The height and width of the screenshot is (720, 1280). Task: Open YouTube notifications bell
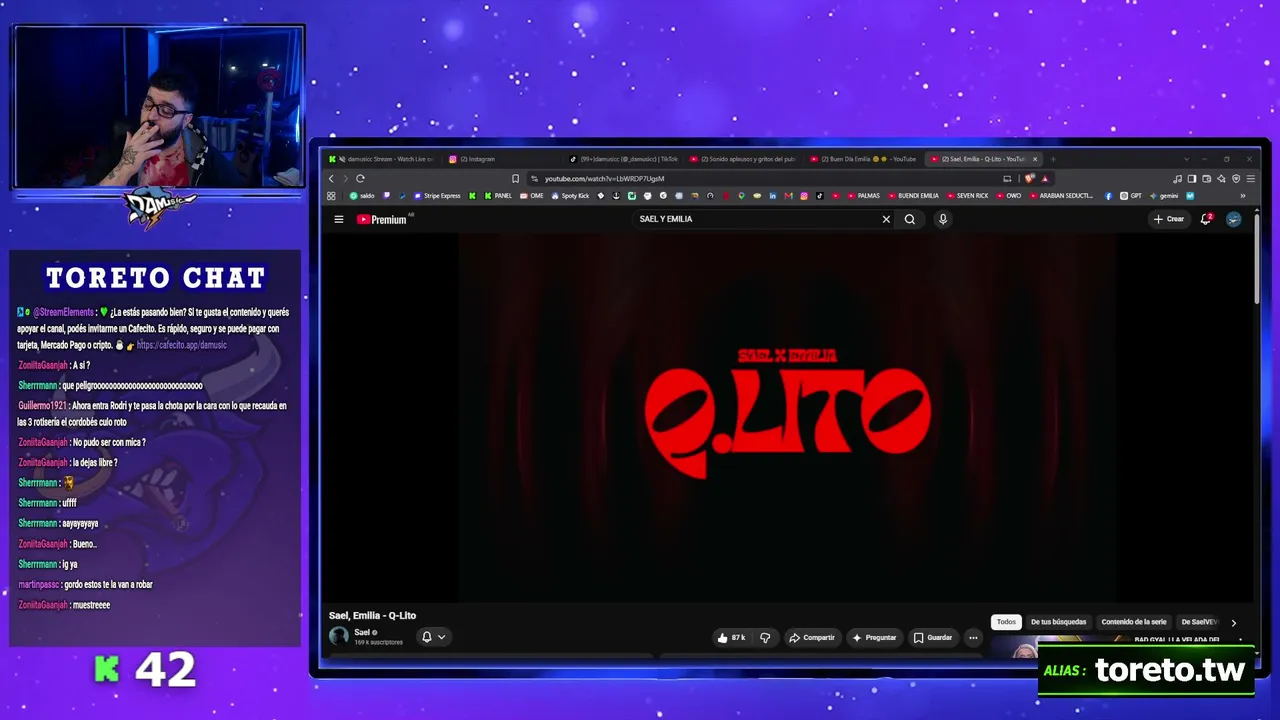(x=1206, y=219)
